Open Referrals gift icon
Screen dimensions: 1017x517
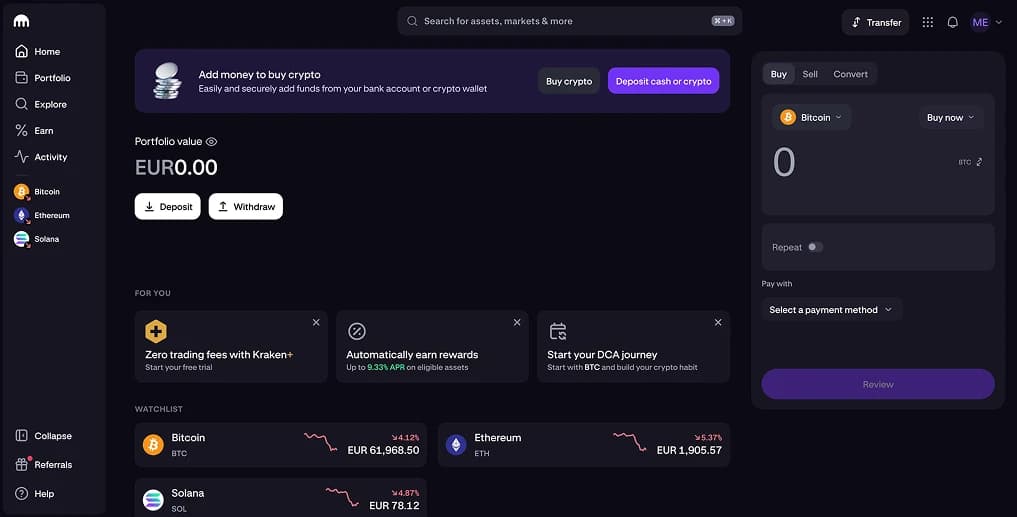pyautogui.click(x=22, y=464)
